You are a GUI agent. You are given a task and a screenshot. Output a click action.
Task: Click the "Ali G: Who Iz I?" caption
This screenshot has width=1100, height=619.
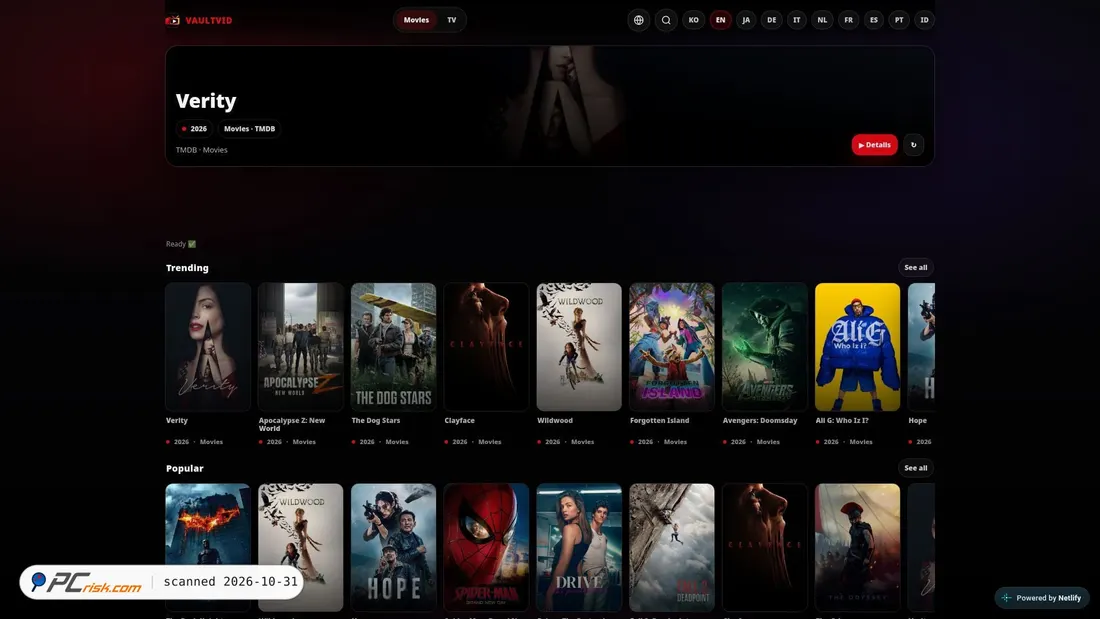[x=842, y=420]
